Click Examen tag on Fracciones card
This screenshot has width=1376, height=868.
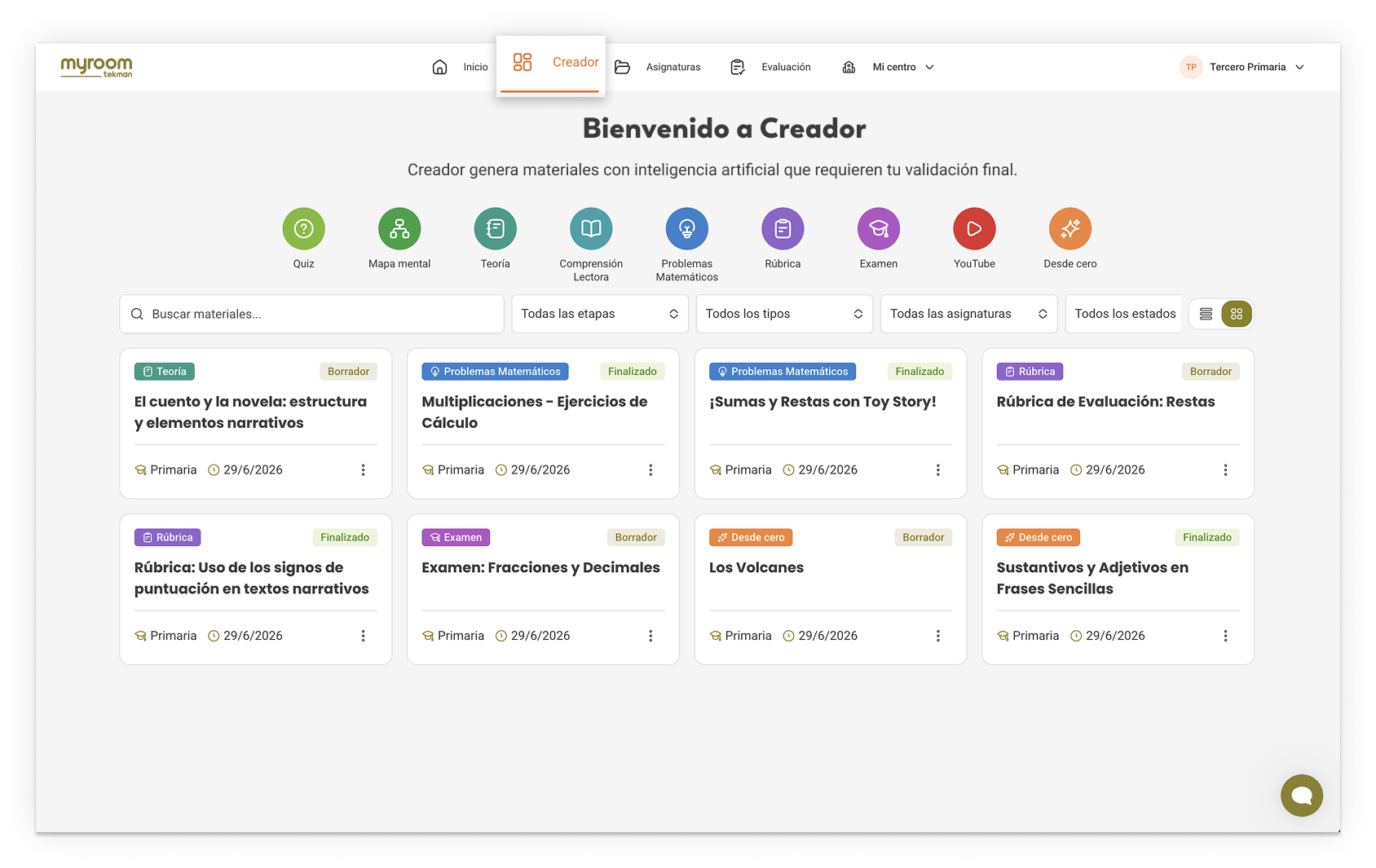pyautogui.click(x=456, y=537)
